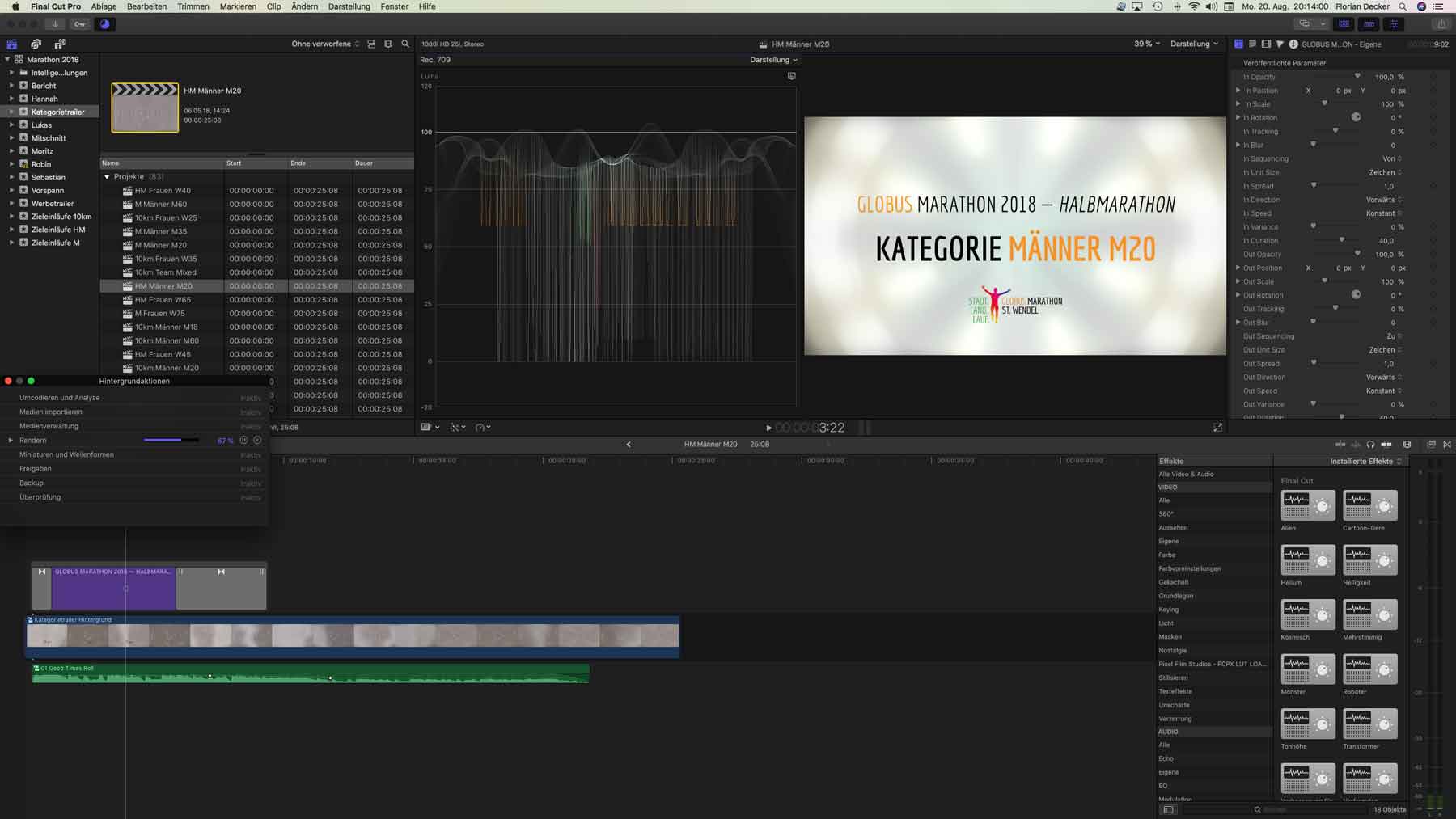Screen dimensions: 1456x819
Task: Select the info inspector icon
Action: 1293,44
